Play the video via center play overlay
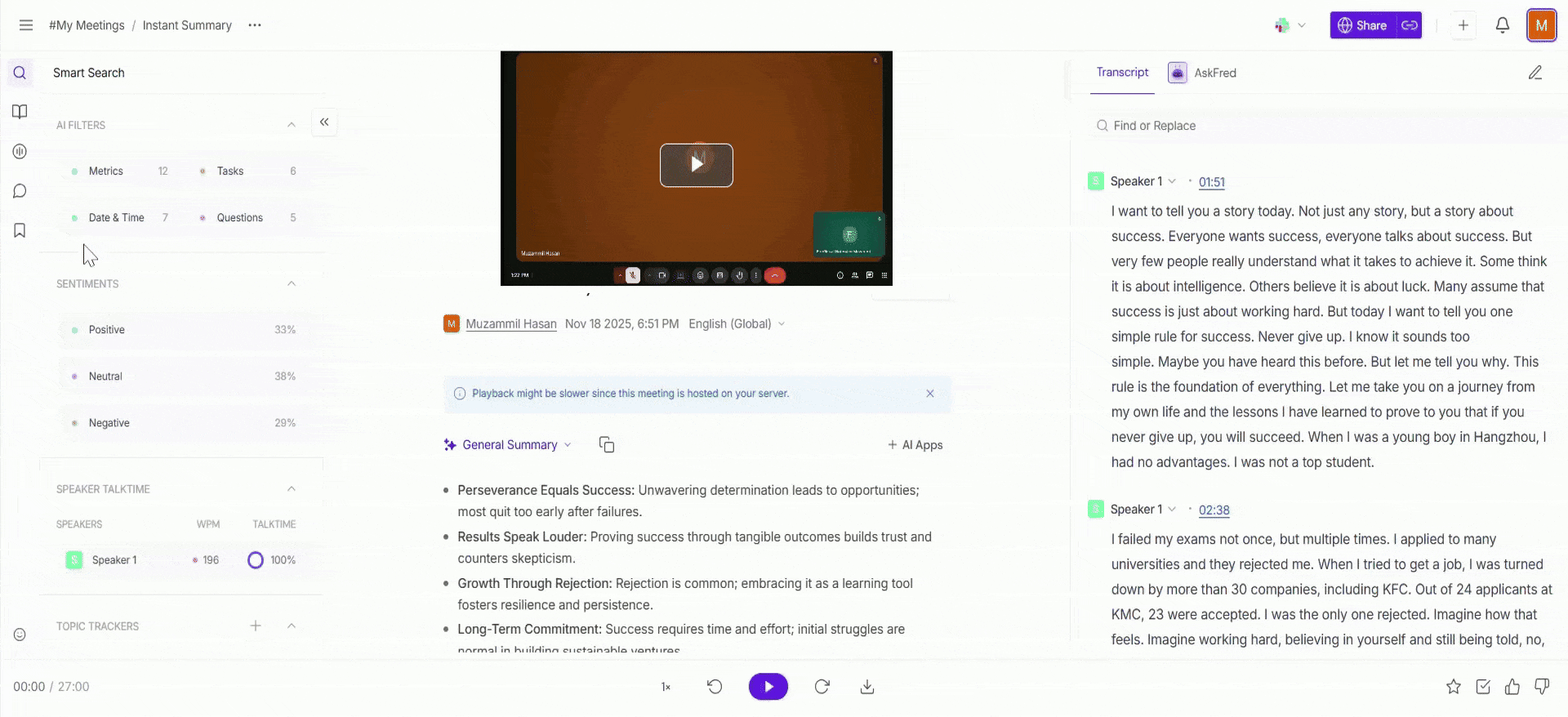The image size is (1568, 717). coord(697,165)
